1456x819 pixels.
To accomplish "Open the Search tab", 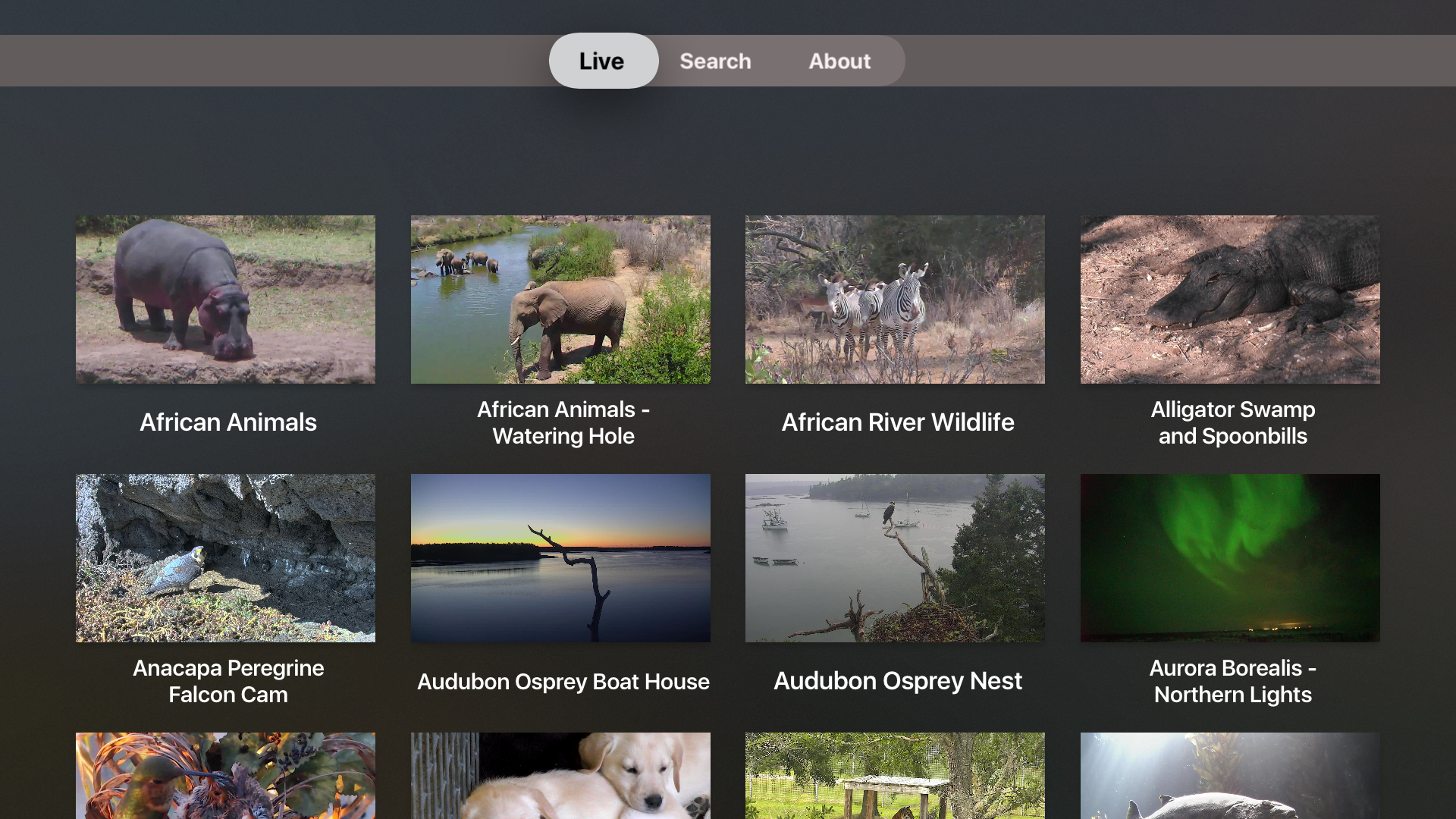I will click(x=715, y=61).
